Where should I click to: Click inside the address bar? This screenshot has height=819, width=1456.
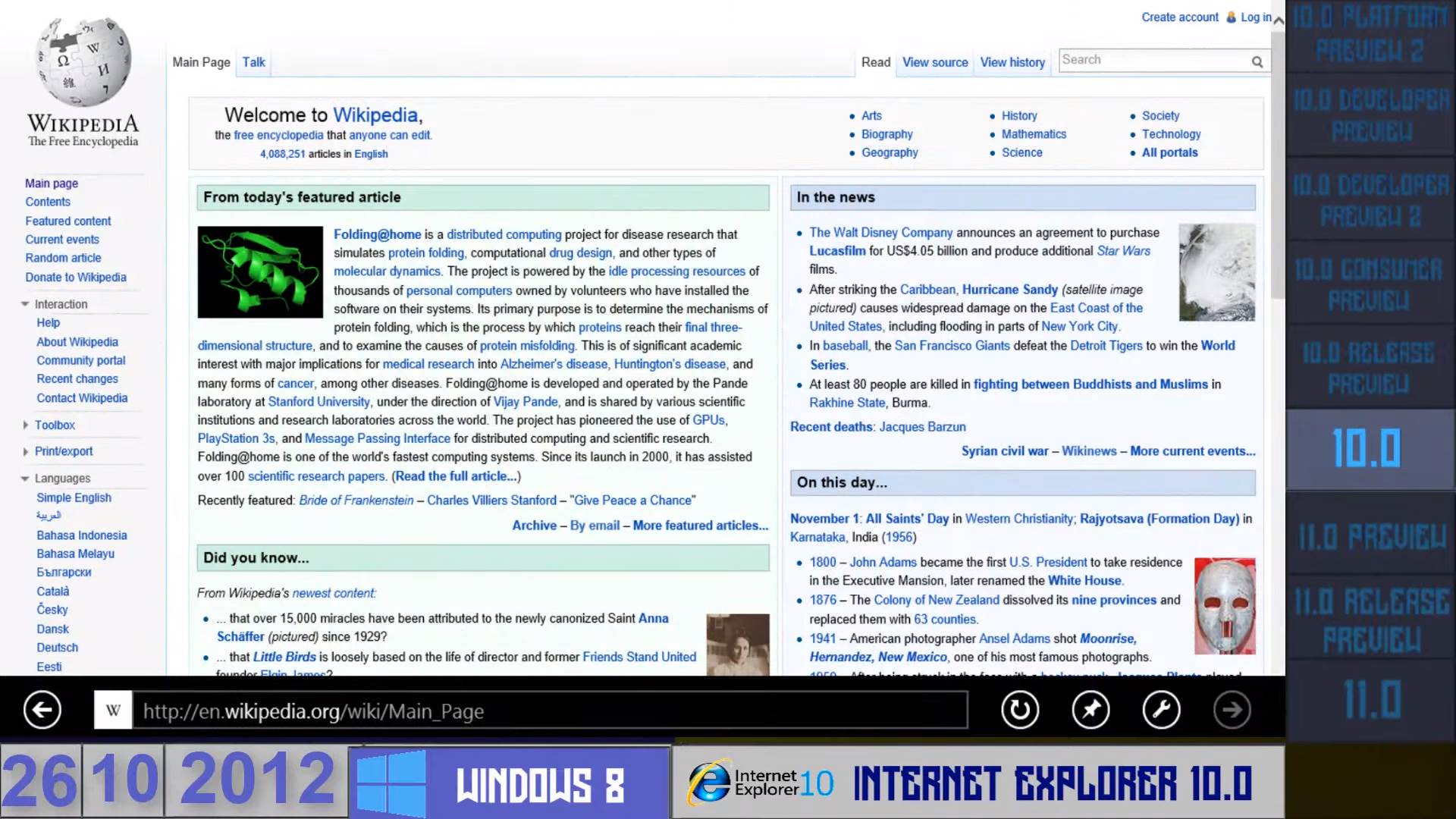(x=531, y=710)
